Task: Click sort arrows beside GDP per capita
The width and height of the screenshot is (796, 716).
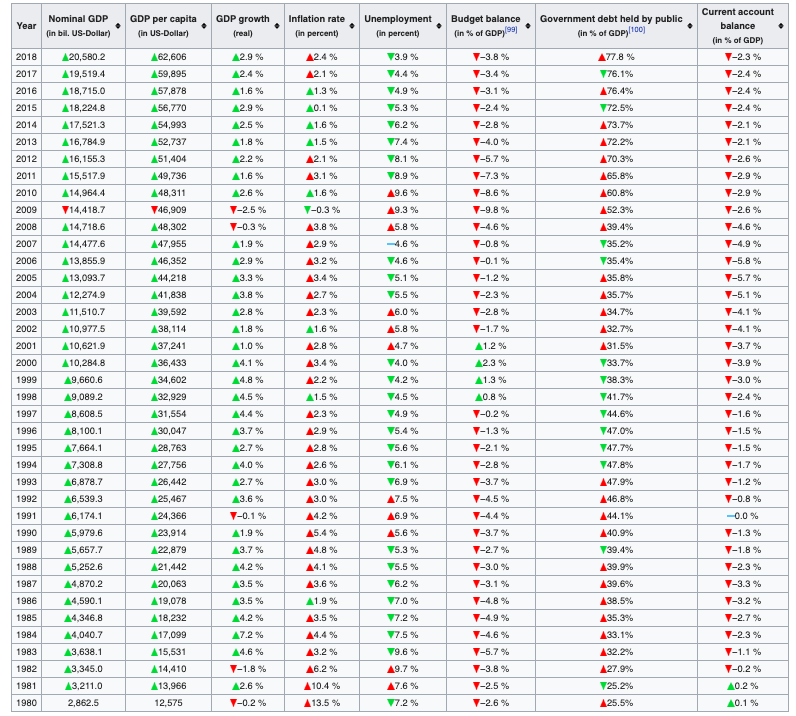Action: click(205, 25)
